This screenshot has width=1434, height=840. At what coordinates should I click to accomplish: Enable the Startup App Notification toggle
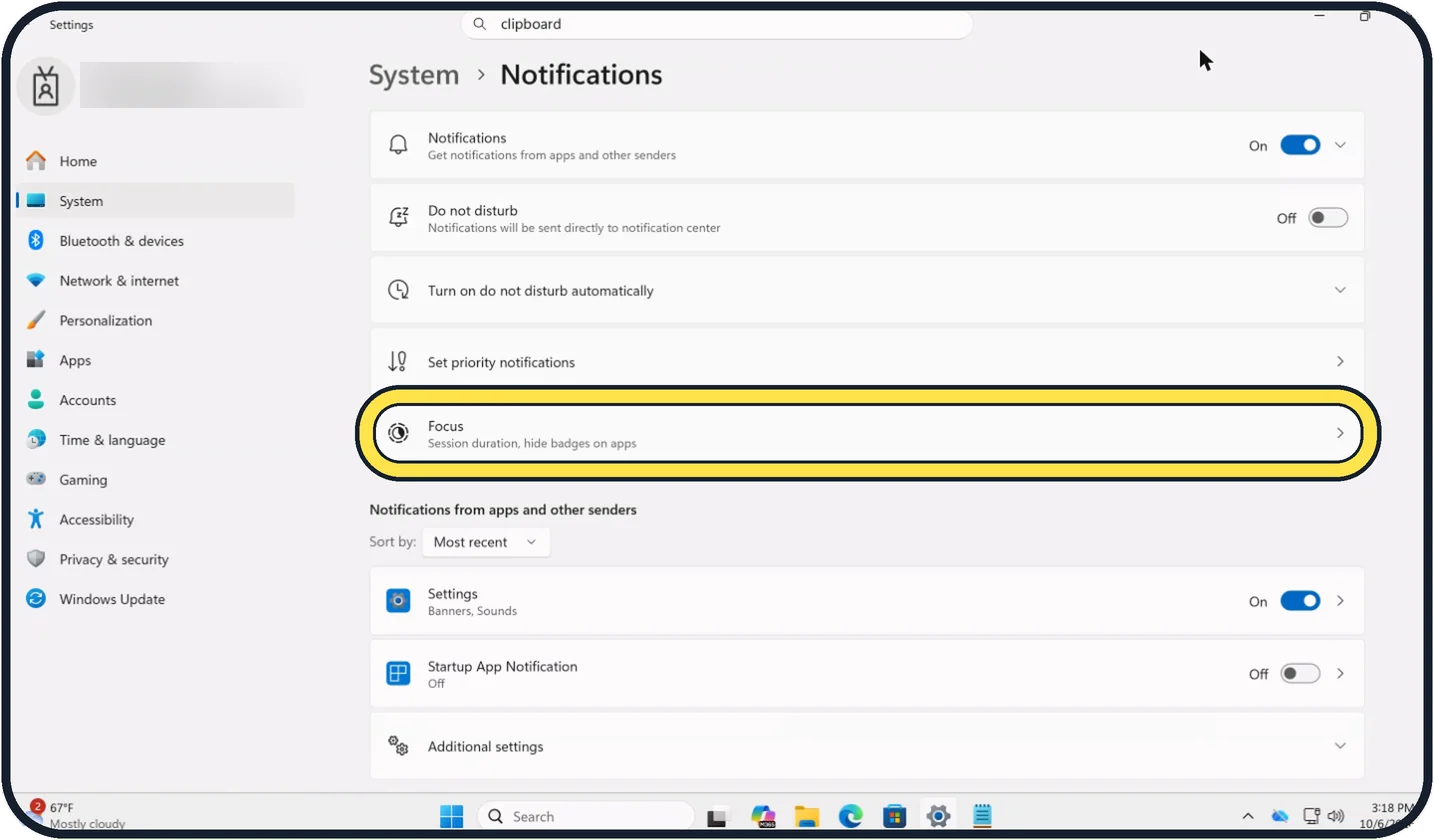click(x=1300, y=674)
